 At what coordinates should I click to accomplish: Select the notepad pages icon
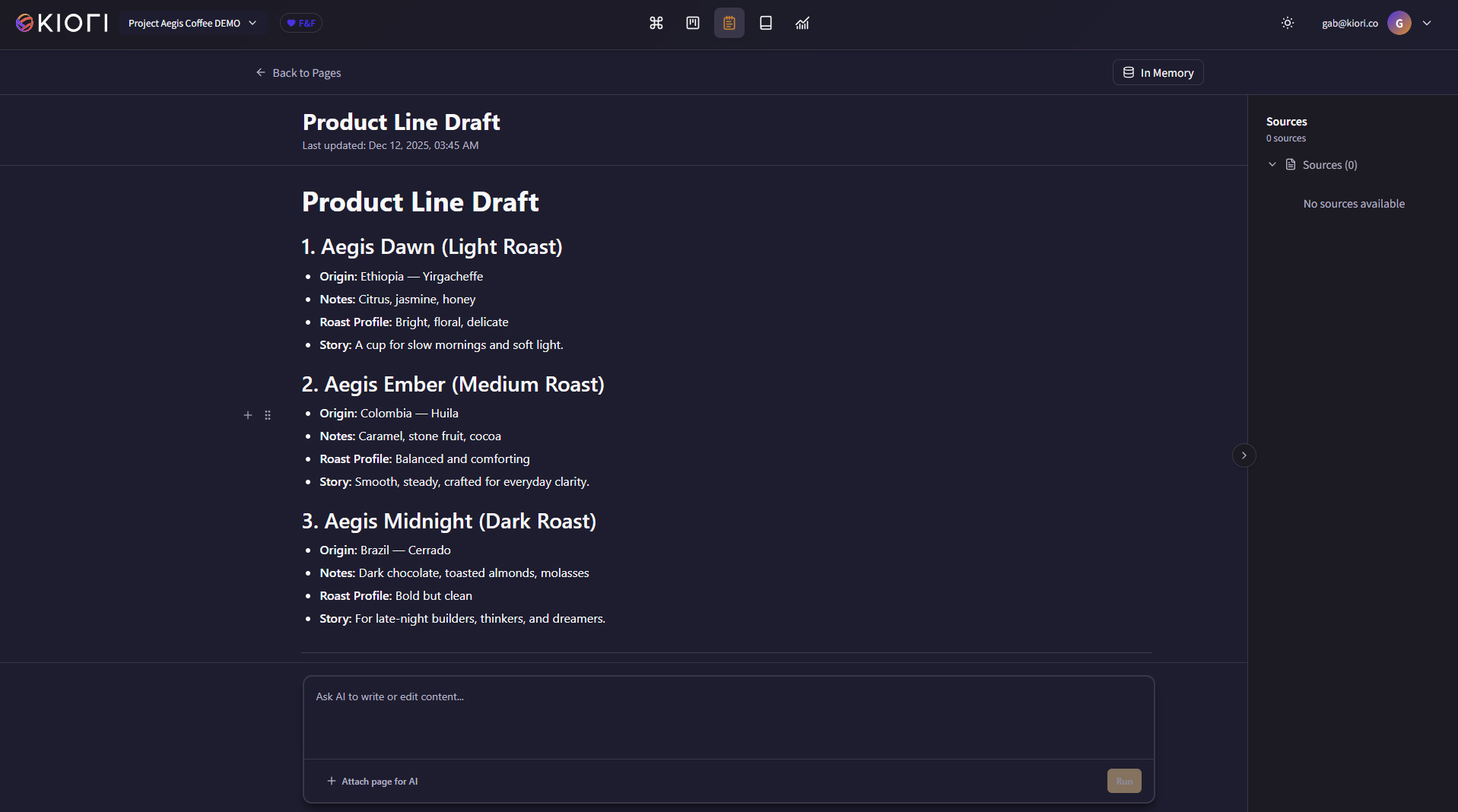(729, 23)
